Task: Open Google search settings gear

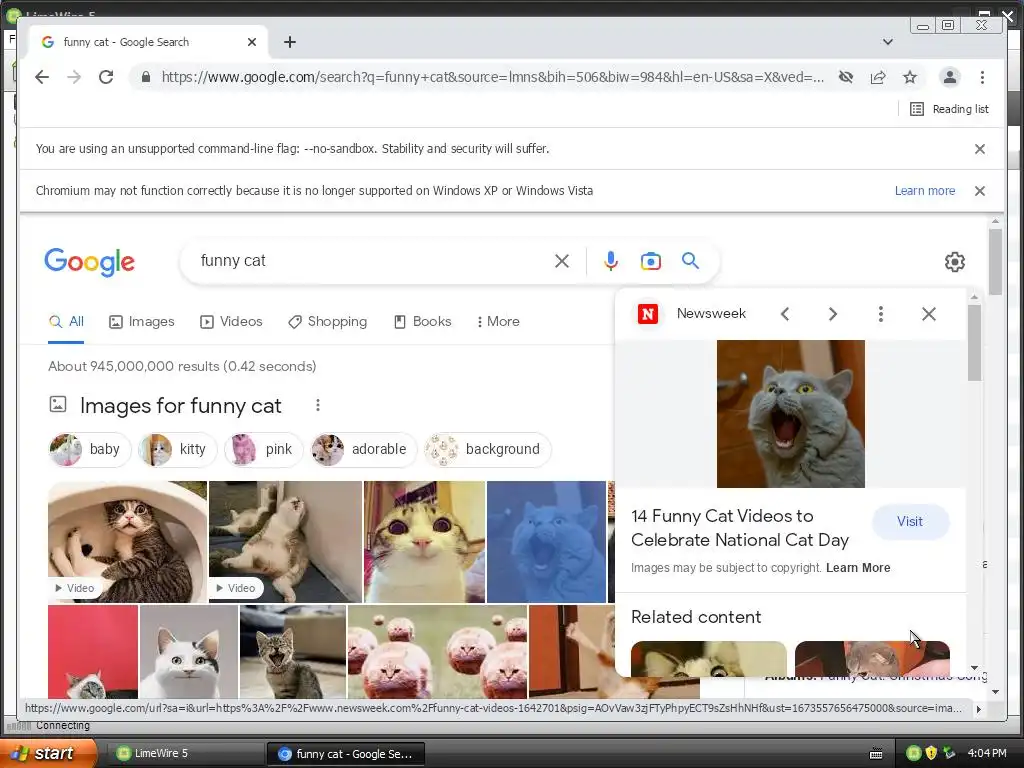Action: (x=955, y=262)
